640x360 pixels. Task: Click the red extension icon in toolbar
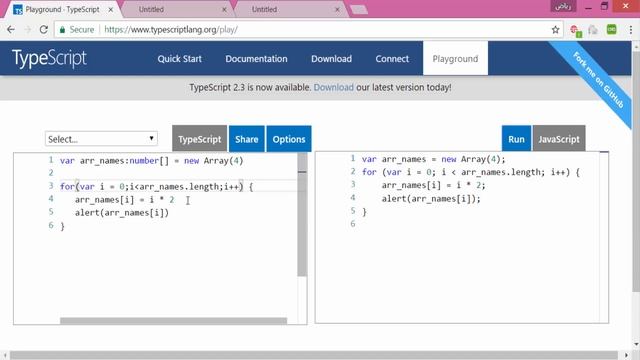575,30
